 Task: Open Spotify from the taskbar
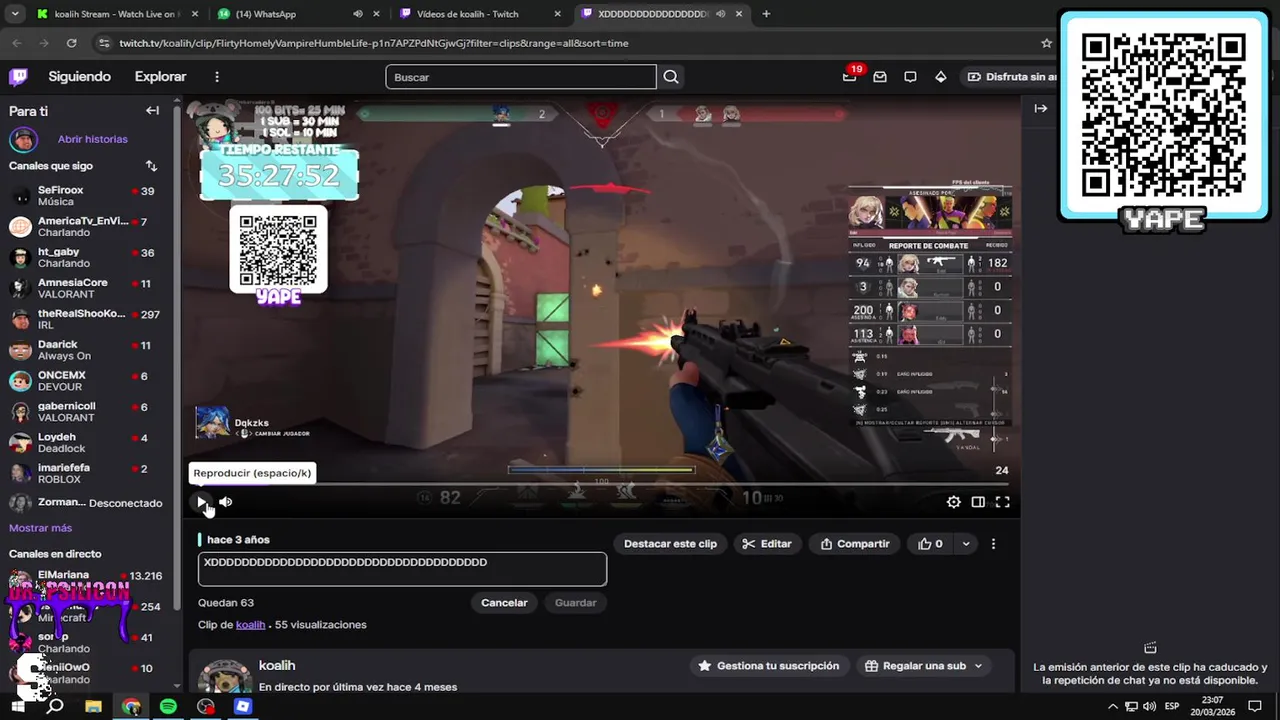tap(168, 706)
